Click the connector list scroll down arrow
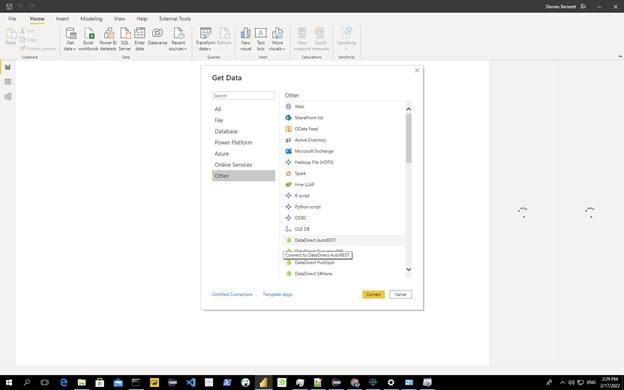 click(408, 269)
